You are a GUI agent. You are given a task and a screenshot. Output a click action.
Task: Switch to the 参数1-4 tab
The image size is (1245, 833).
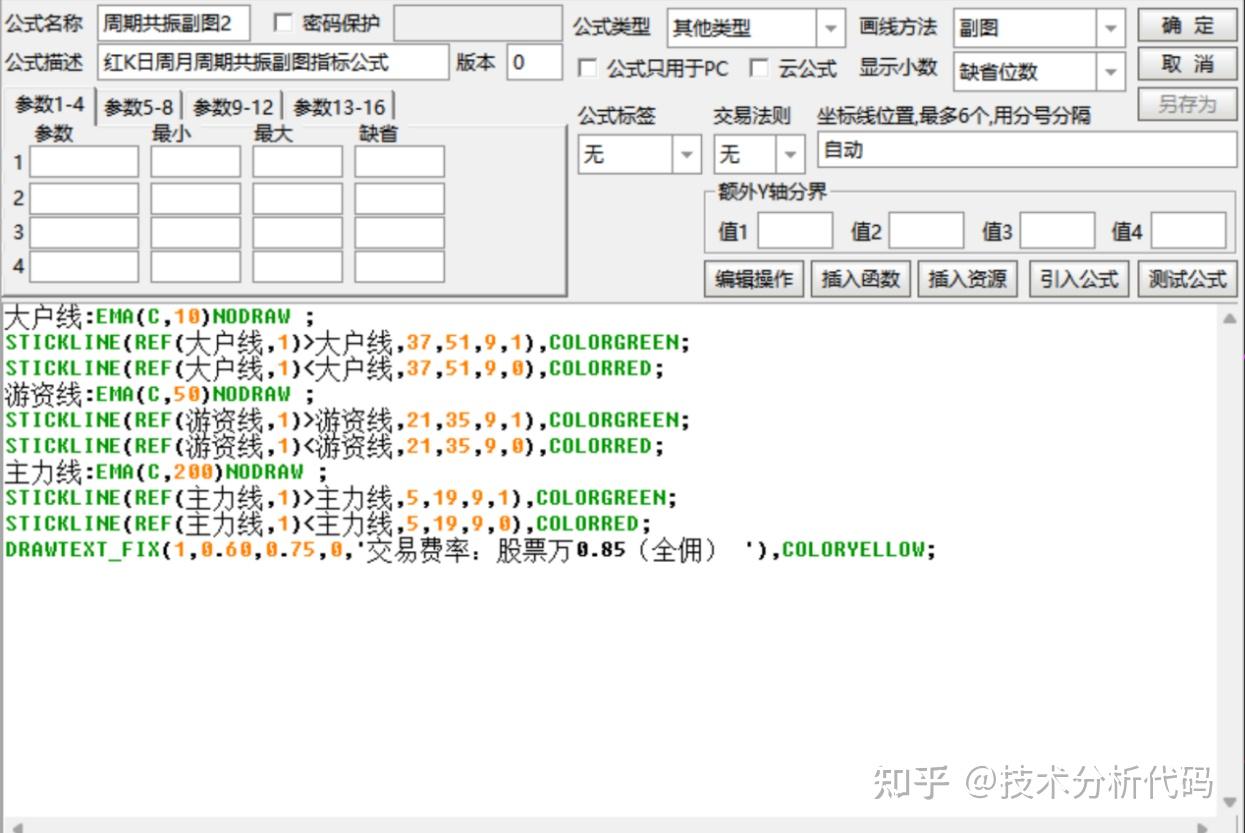[50, 104]
